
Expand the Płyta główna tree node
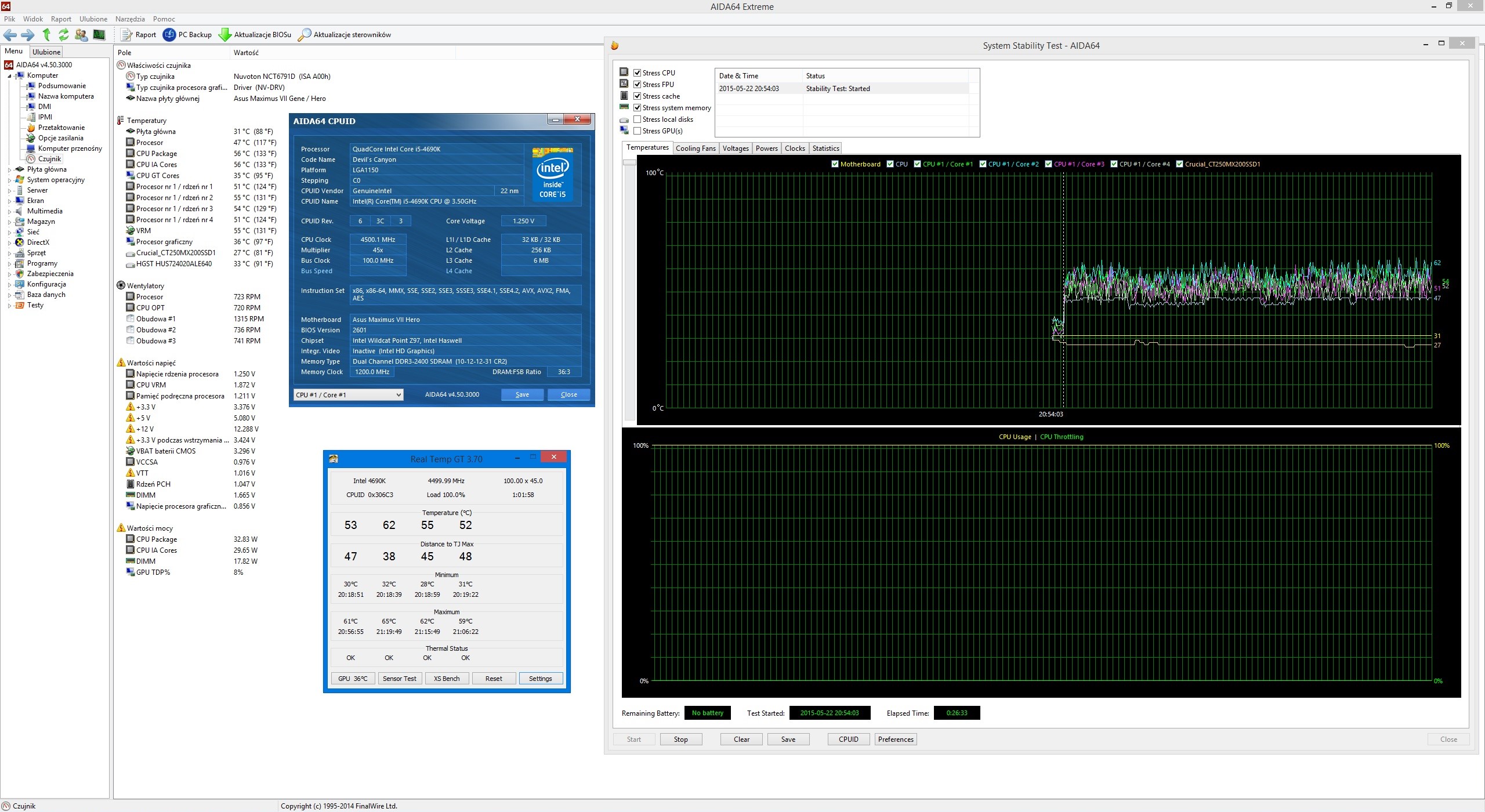[9, 170]
